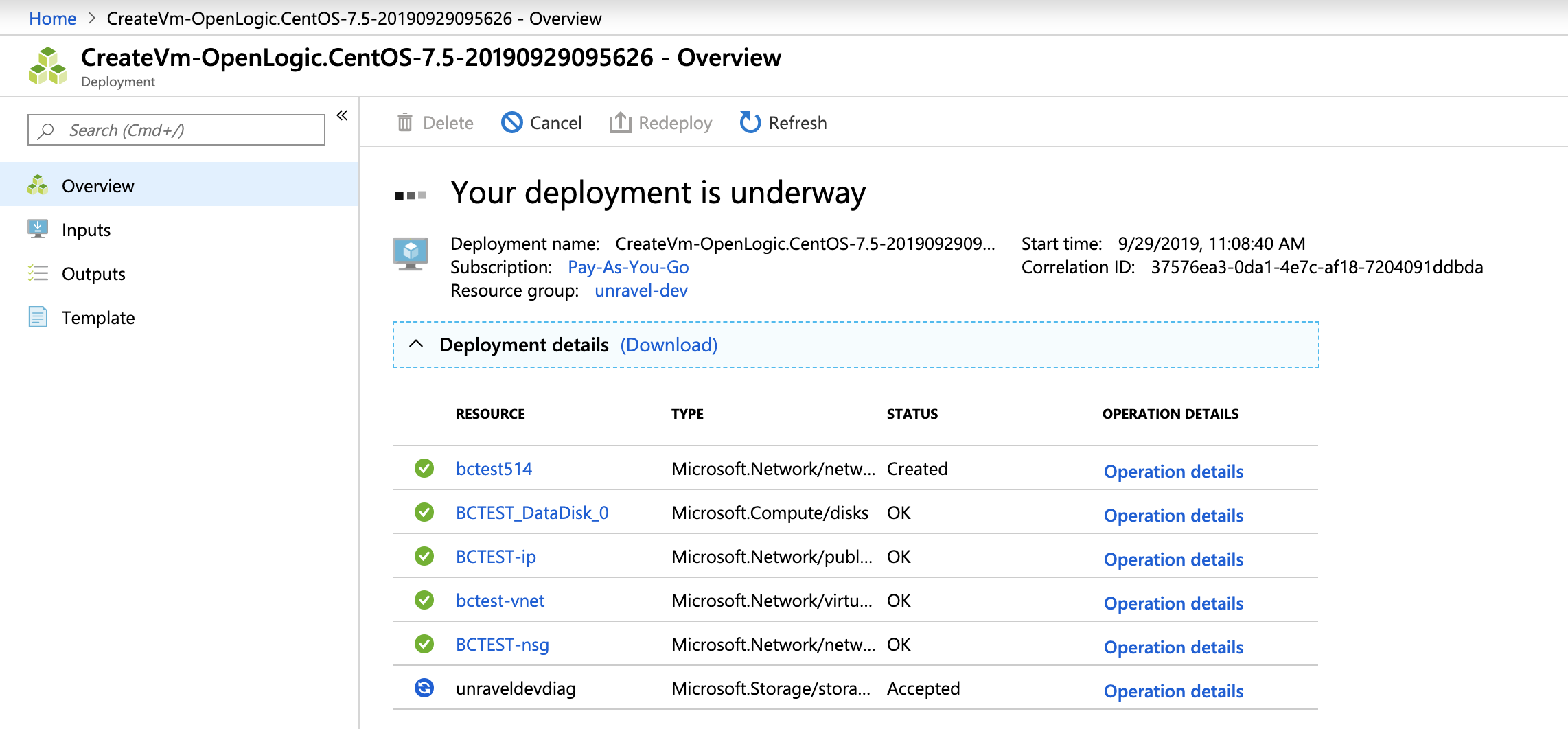
Task: Click the unraveldevdiag resource name
Action: (516, 688)
